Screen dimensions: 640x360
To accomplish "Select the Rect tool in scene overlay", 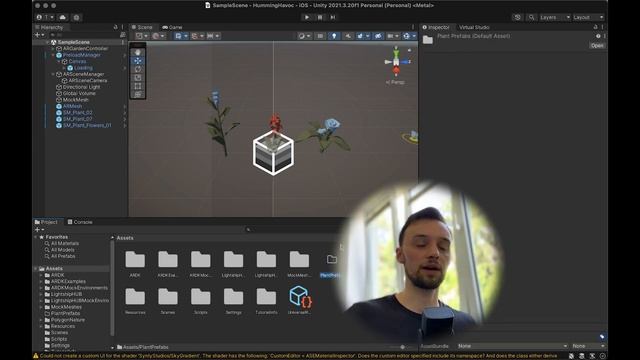I will [x=138, y=86].
